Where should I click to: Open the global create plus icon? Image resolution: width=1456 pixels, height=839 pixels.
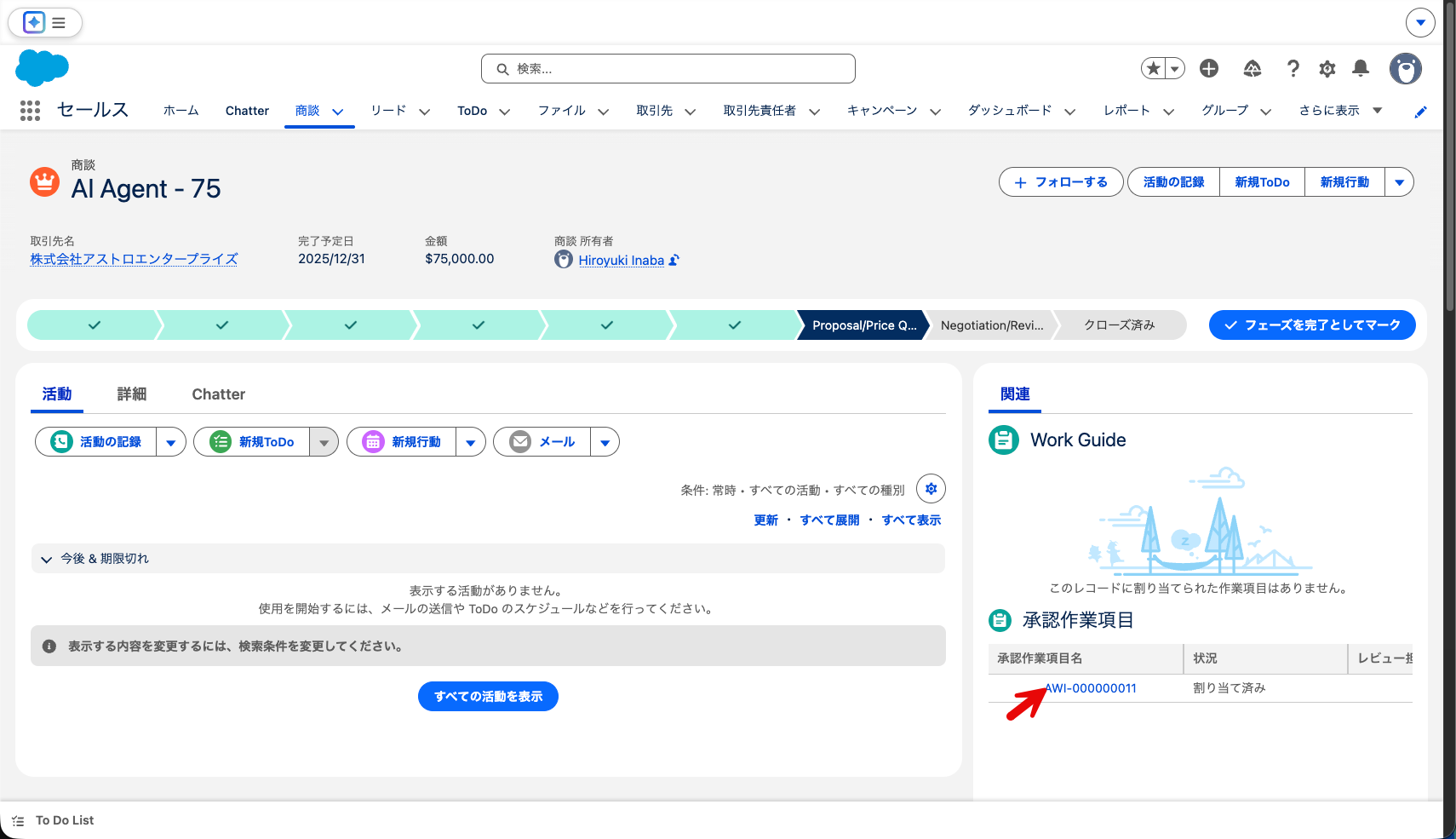[x=1209, y=68]
